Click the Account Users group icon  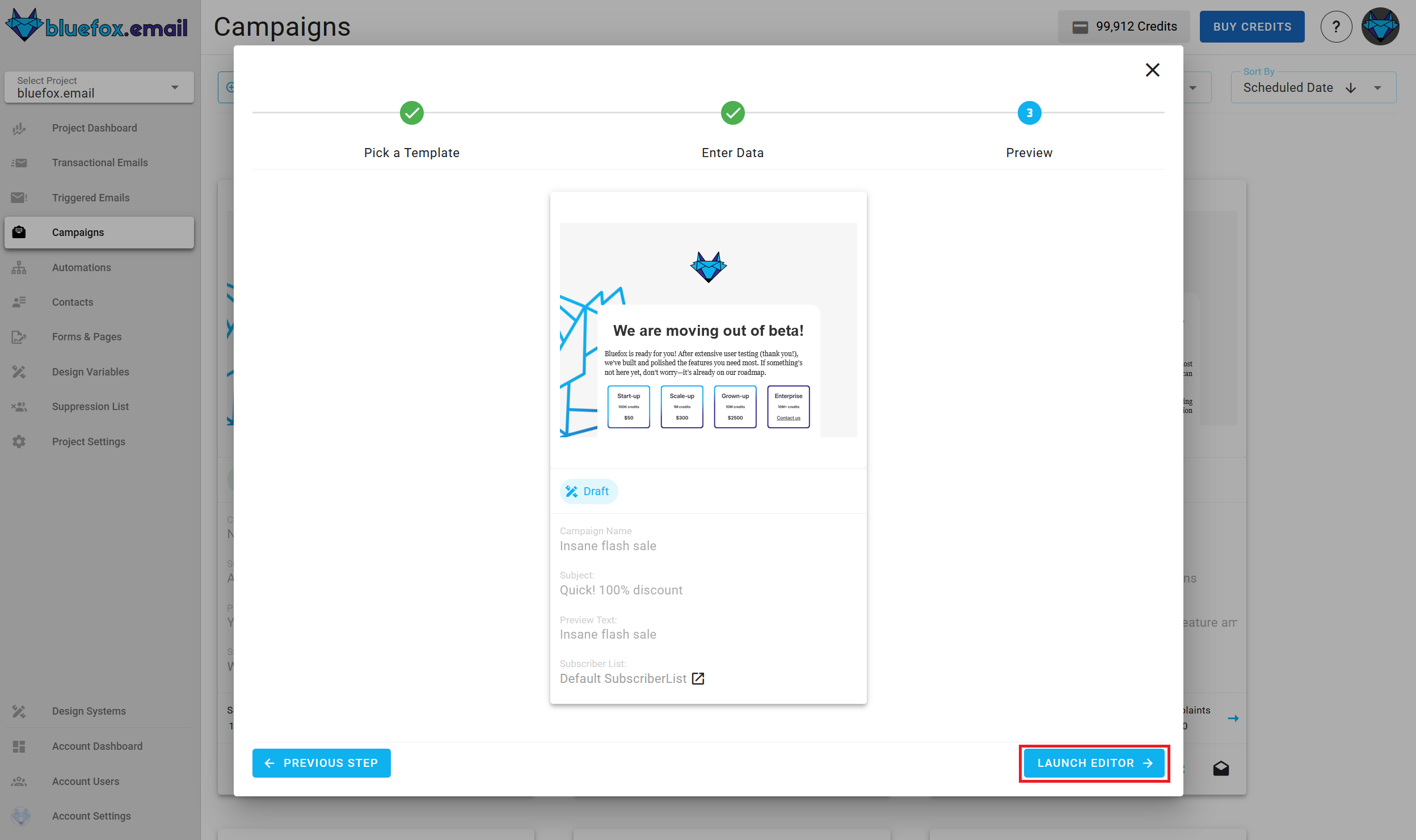pyautogui.click(x=19, y=781)
